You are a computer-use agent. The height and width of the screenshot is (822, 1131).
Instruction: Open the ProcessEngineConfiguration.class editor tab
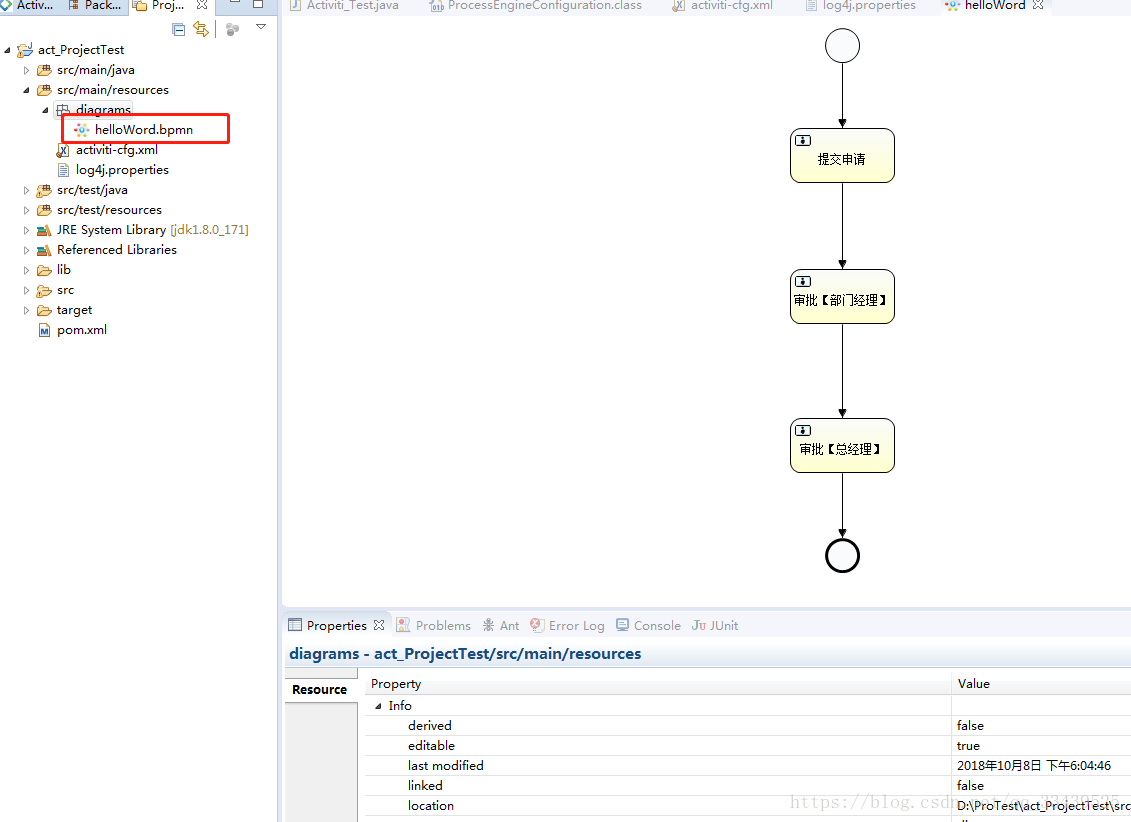click(535, 6)
